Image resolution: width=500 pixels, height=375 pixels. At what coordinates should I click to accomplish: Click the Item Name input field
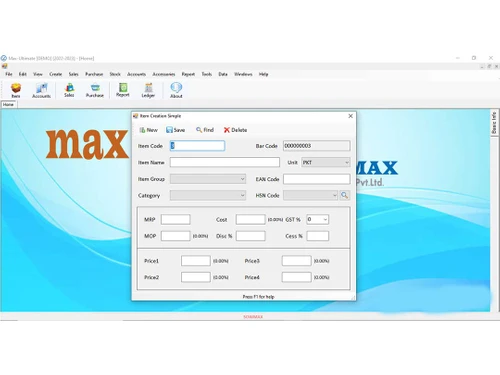pyautogui.click(x=225, y=162)
